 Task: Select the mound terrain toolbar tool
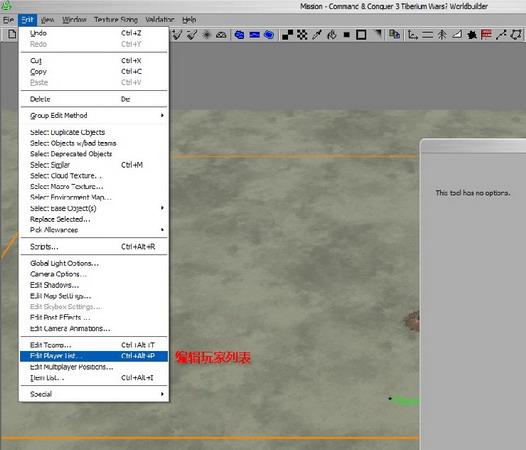click(221, 35)
